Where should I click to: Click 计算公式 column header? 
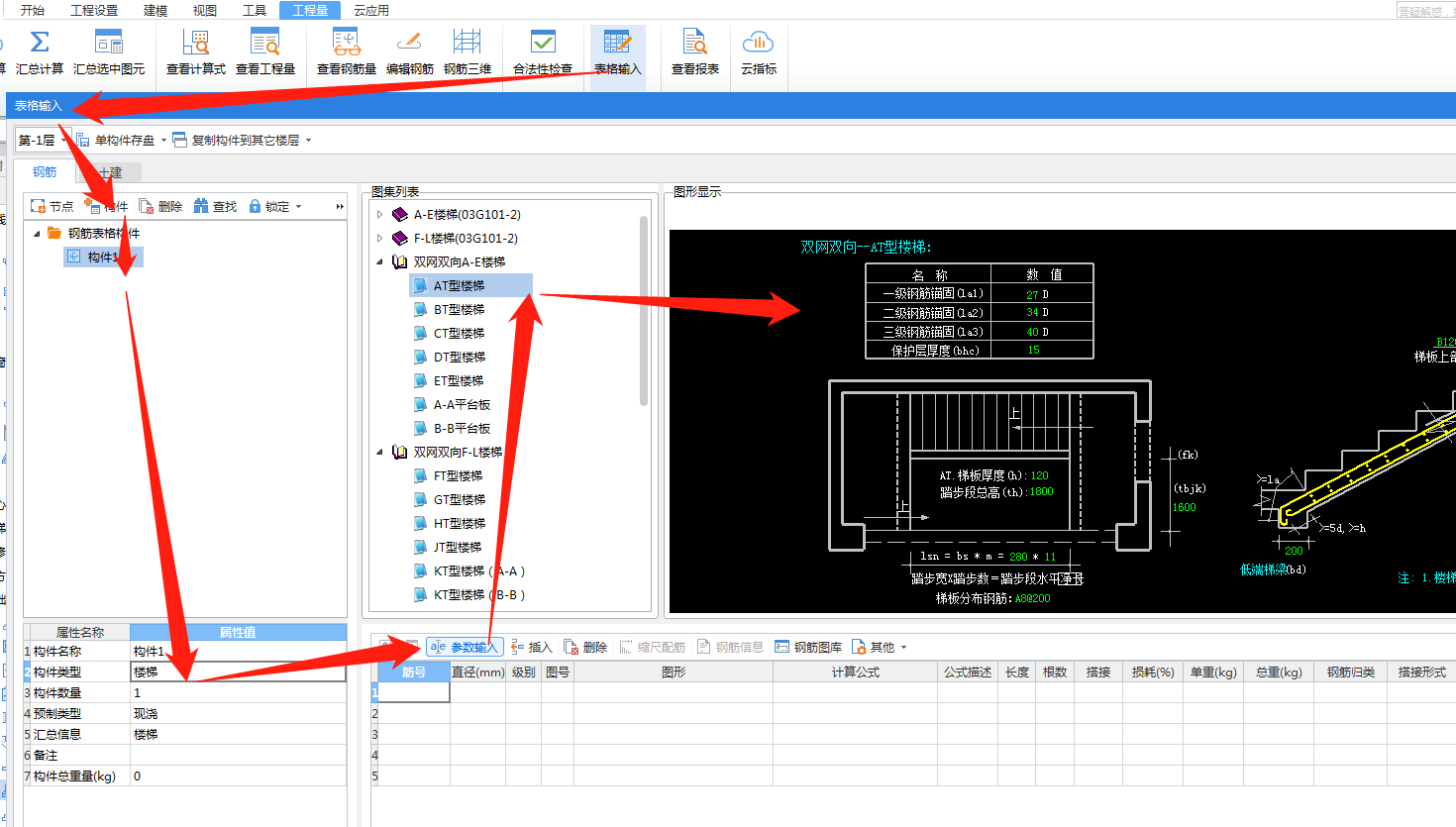click(855, 672)
